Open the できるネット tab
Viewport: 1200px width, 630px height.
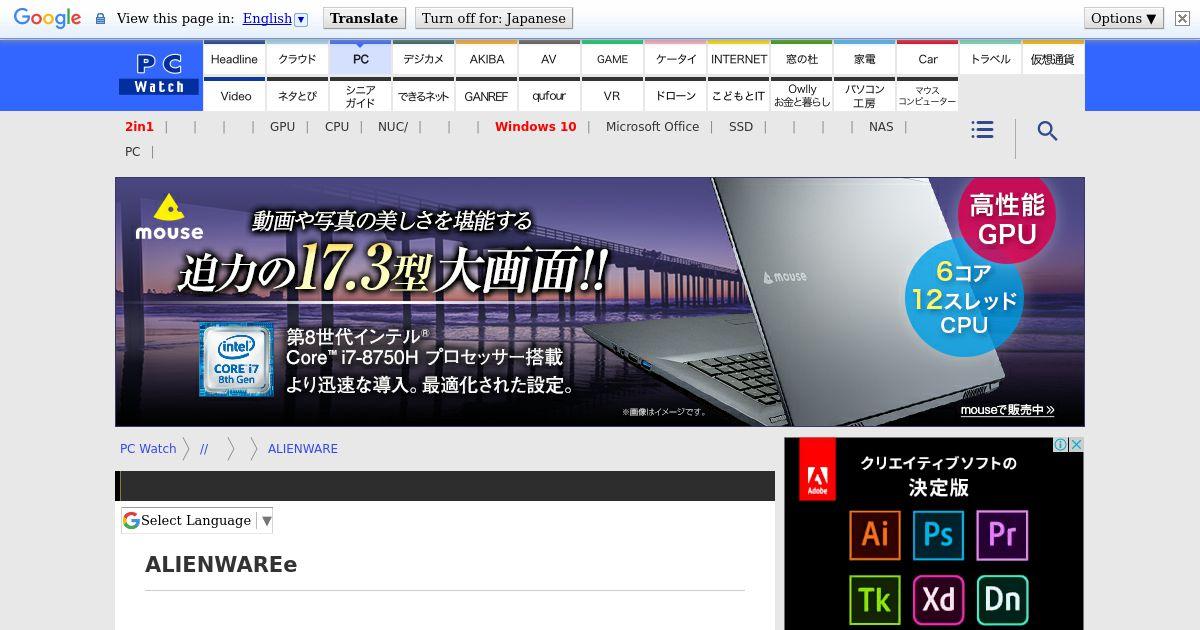423,96
